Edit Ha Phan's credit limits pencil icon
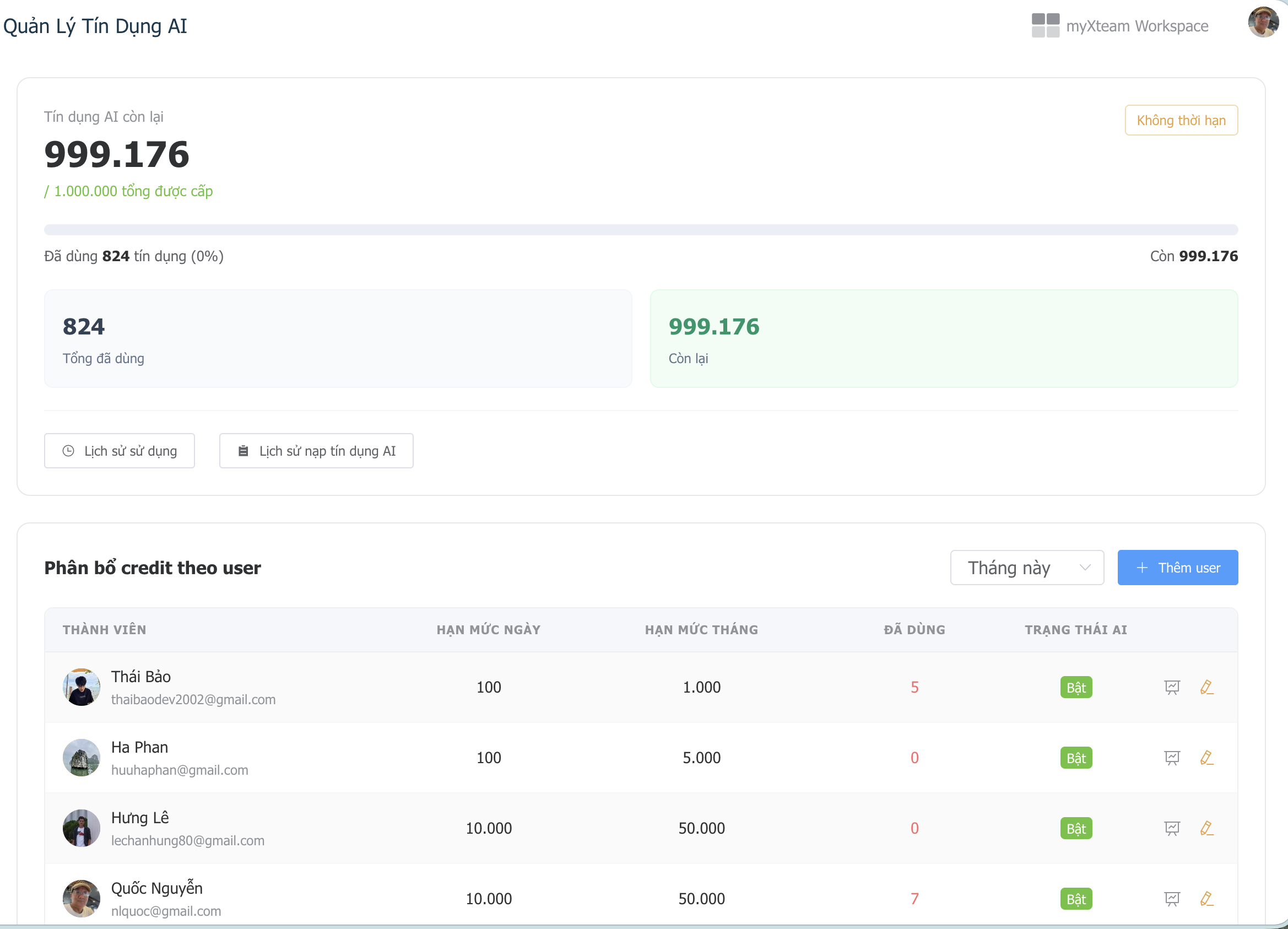Screen dimensions: 1288x929 click(x=1207, y=758)
